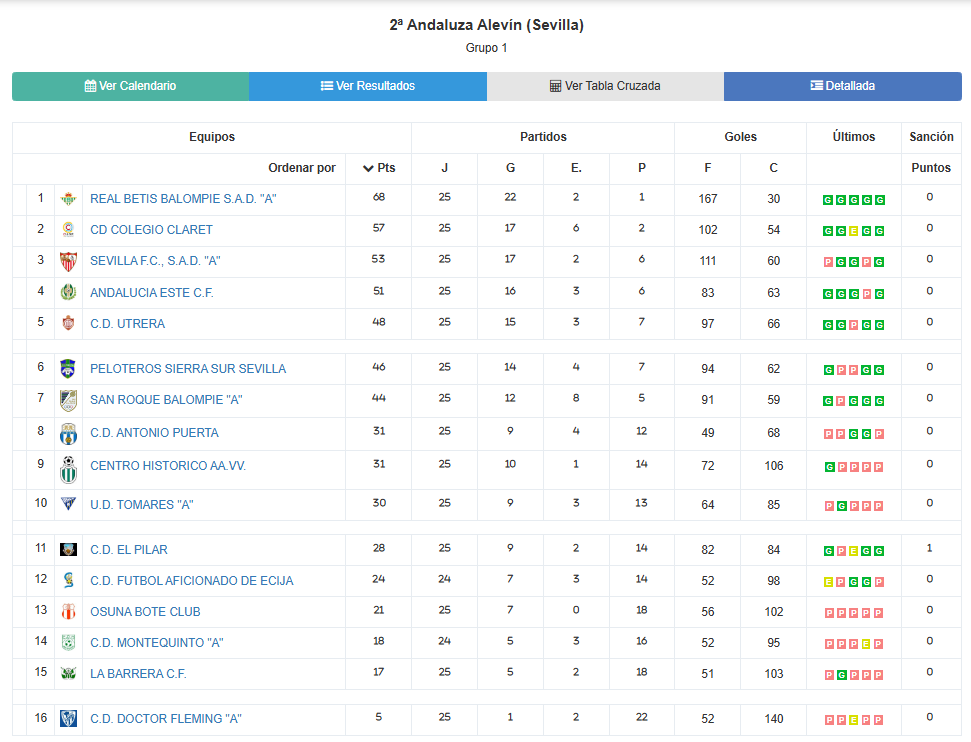Screen dimensions: 971x742
Task: Click the C.D. Antonio Puerta crest
Action: [68, 434]
